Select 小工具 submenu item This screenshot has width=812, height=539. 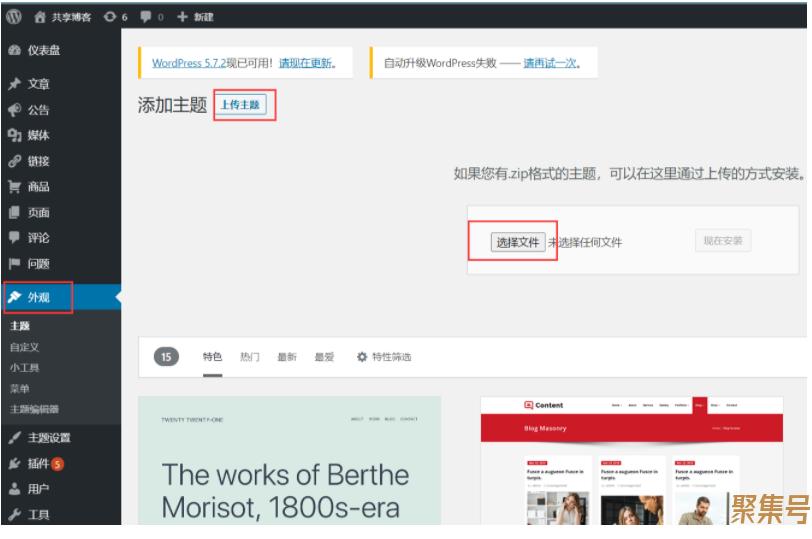point(24,368)
